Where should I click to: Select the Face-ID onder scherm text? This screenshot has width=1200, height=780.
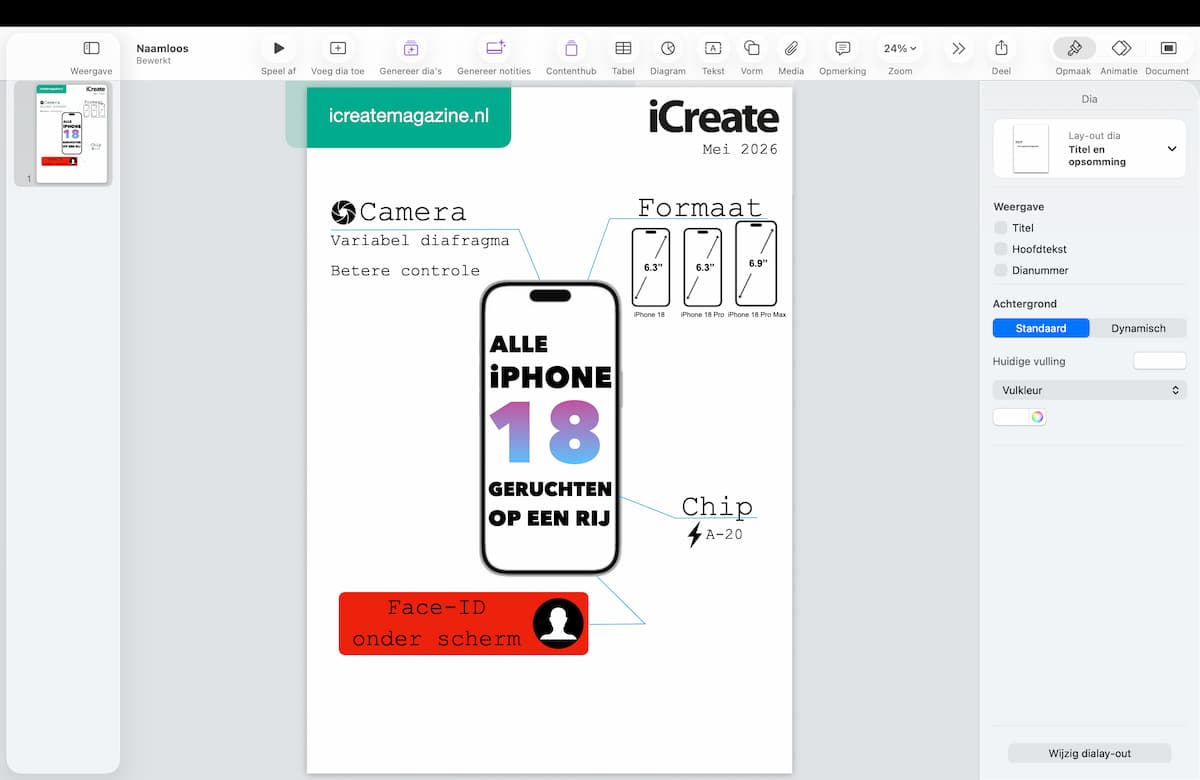click(437, 623)
